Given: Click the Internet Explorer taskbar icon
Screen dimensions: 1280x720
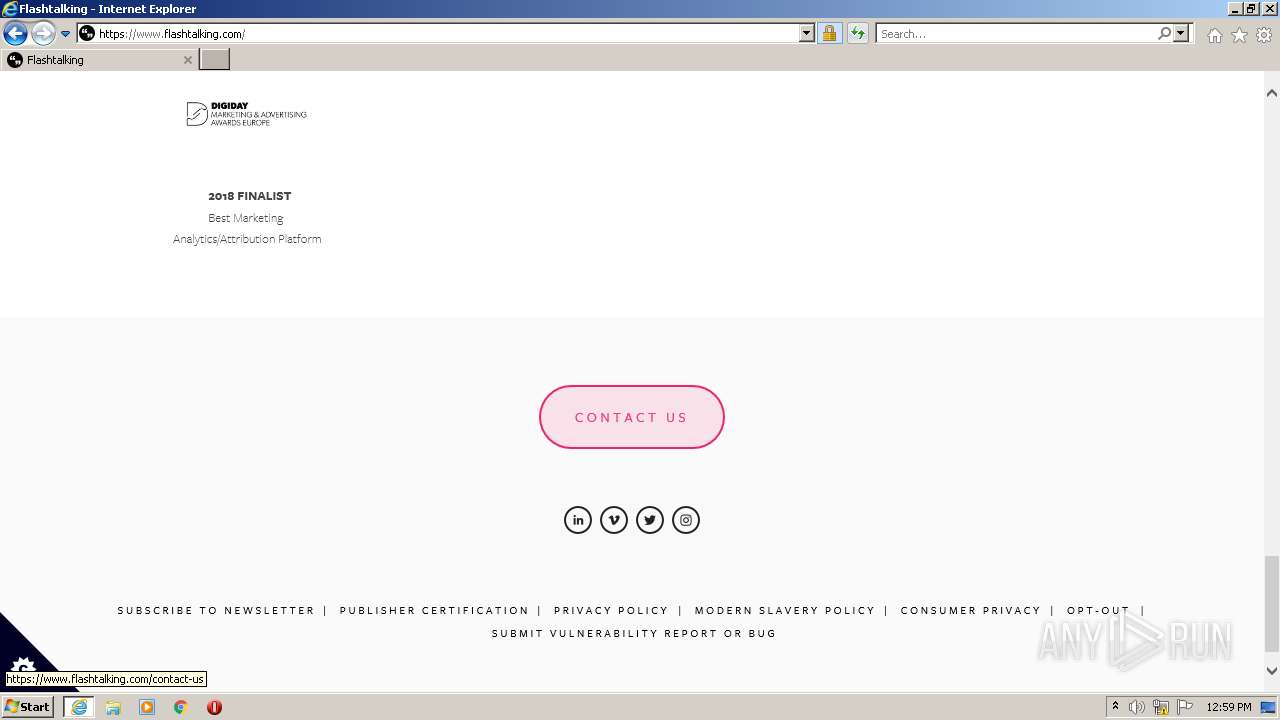Looking at the screenshot, I should click(79, 707).
